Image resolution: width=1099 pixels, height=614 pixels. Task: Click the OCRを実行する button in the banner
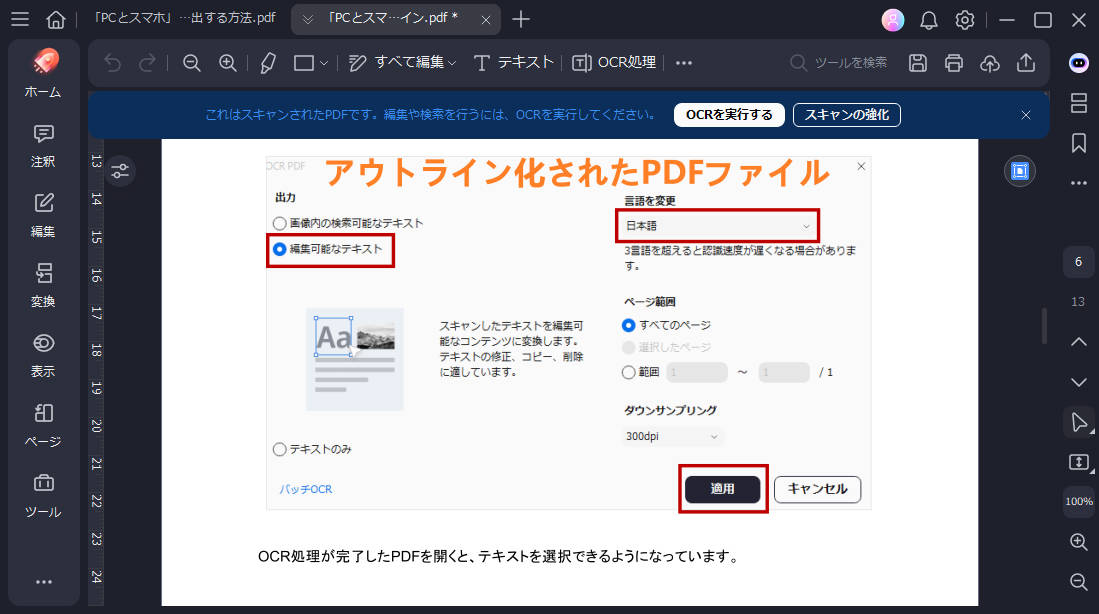point(729,114)
